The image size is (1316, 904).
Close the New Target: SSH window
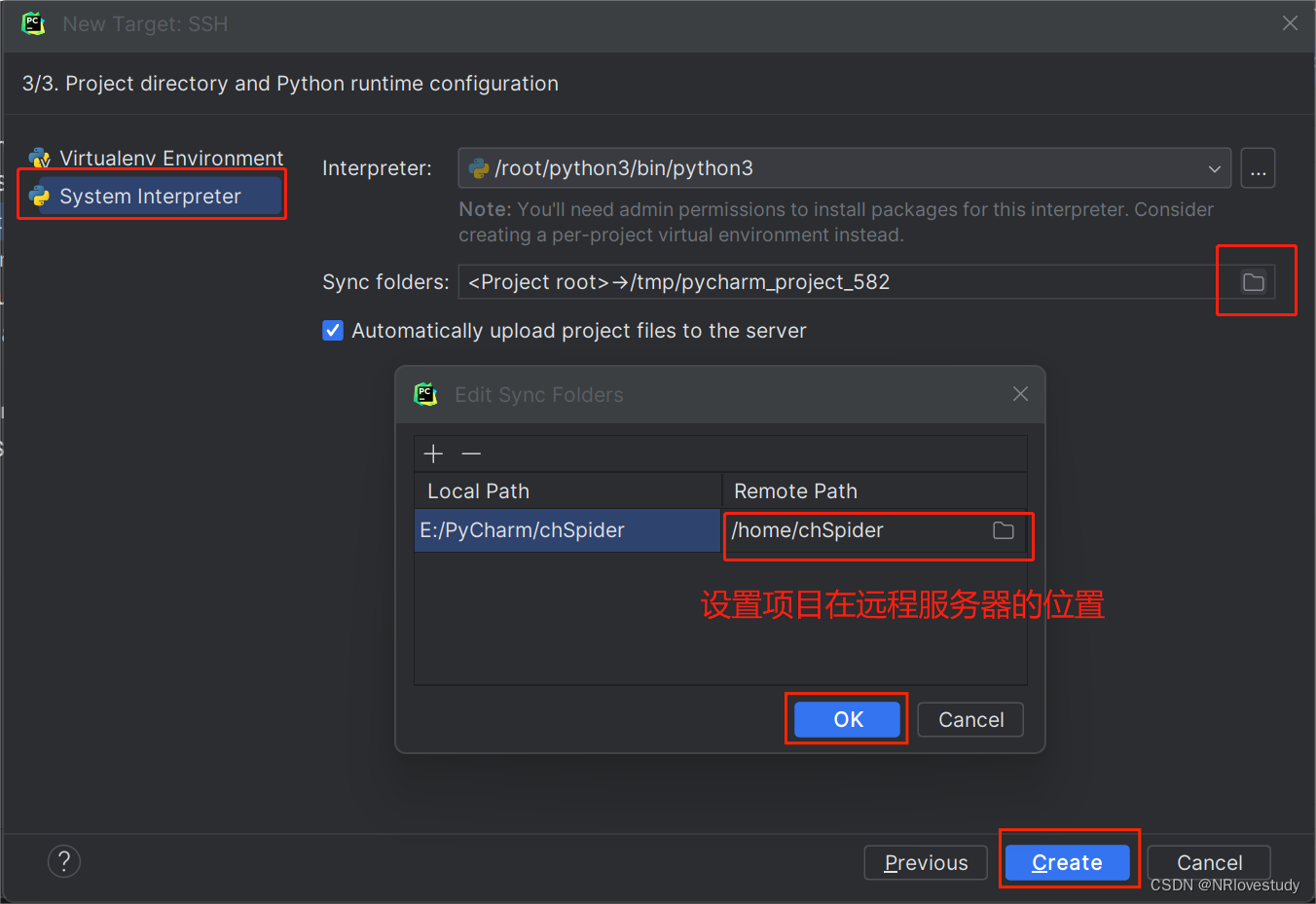[x=1290, y=23]
